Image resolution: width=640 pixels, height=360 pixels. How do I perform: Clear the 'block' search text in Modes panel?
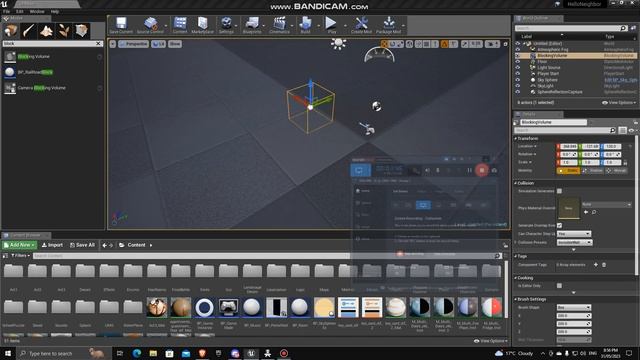tap(98, 43)
